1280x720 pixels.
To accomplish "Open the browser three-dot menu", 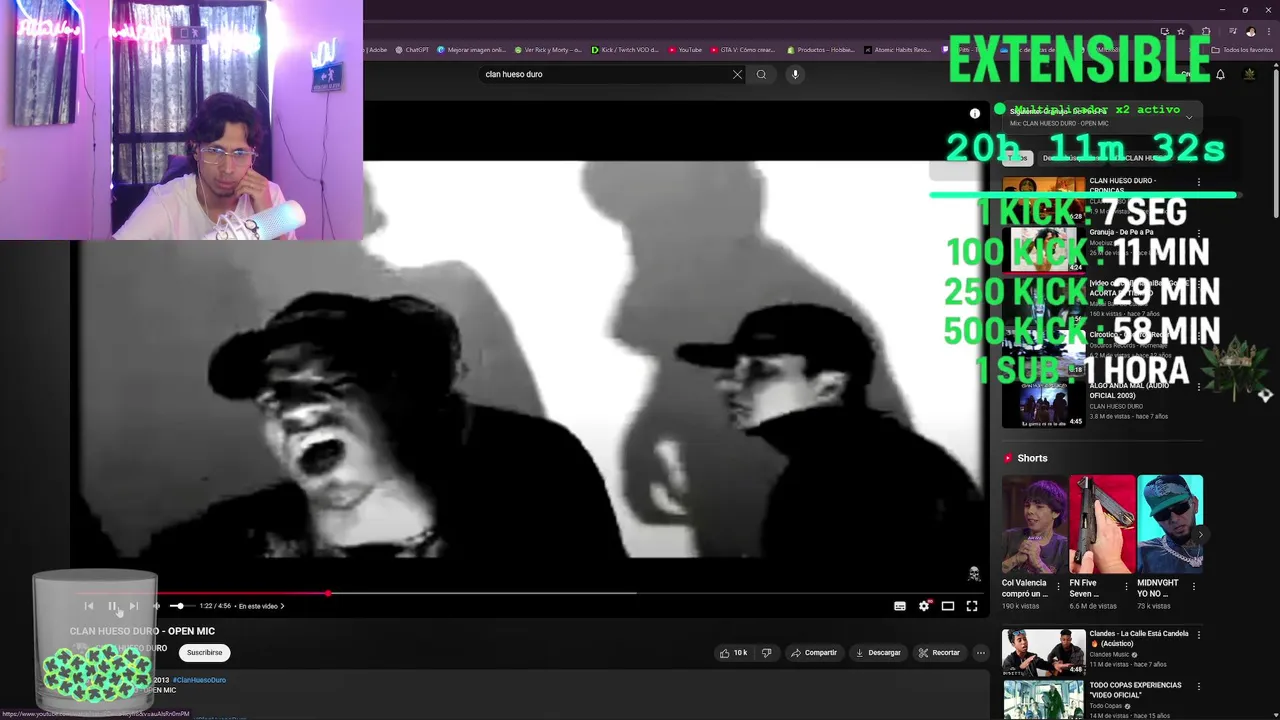I will point(1268,31).
